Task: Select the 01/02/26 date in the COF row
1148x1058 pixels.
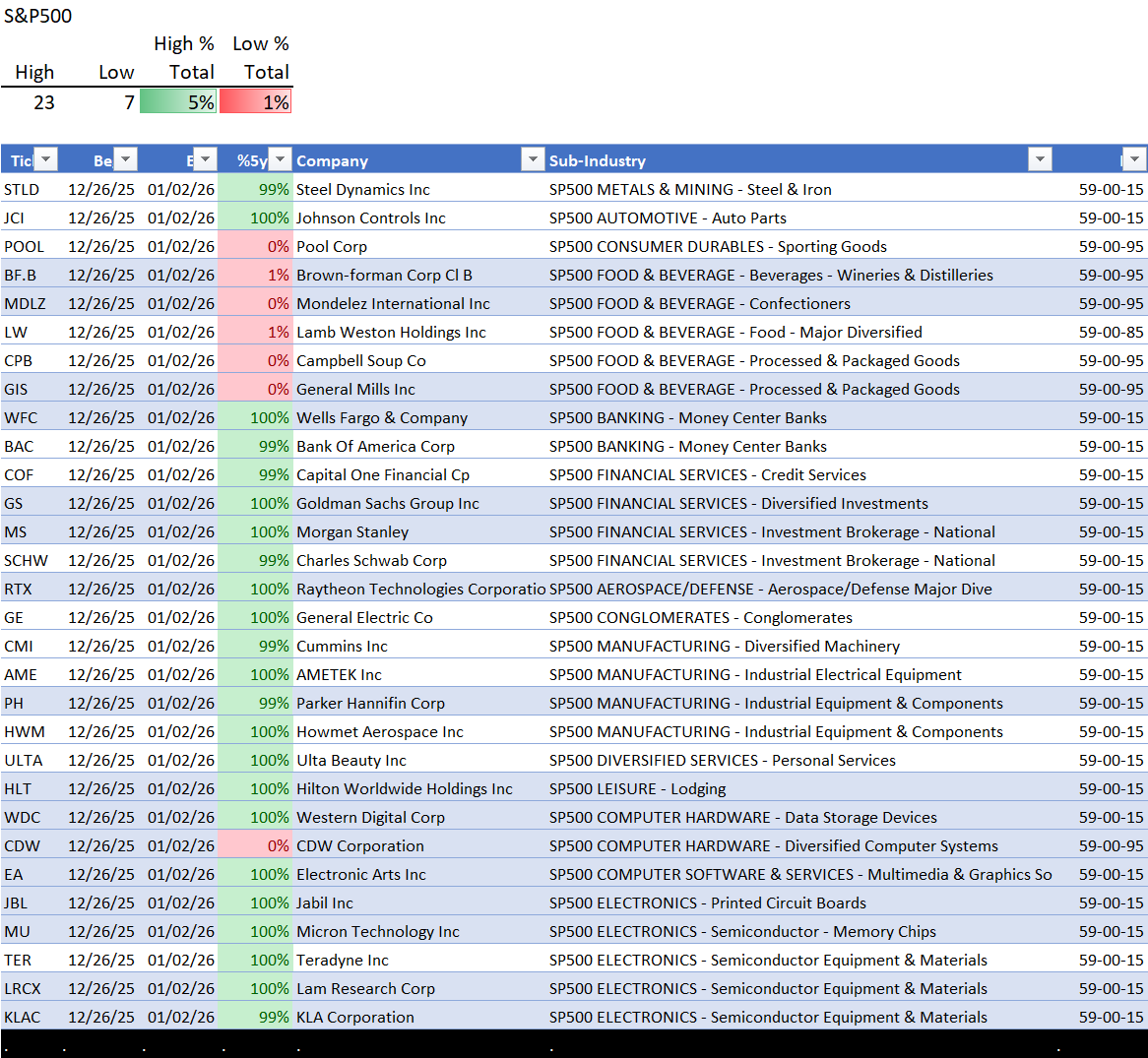Action: tap(181, 474)
